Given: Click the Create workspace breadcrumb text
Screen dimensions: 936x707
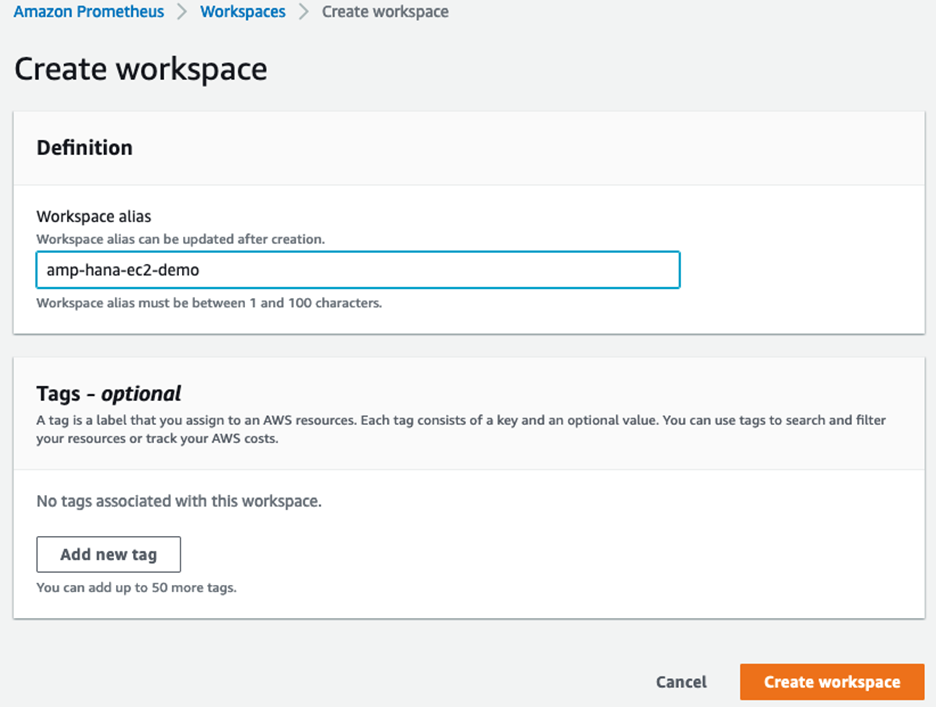Looking at the screenshot, I should [x=385, y=11].
